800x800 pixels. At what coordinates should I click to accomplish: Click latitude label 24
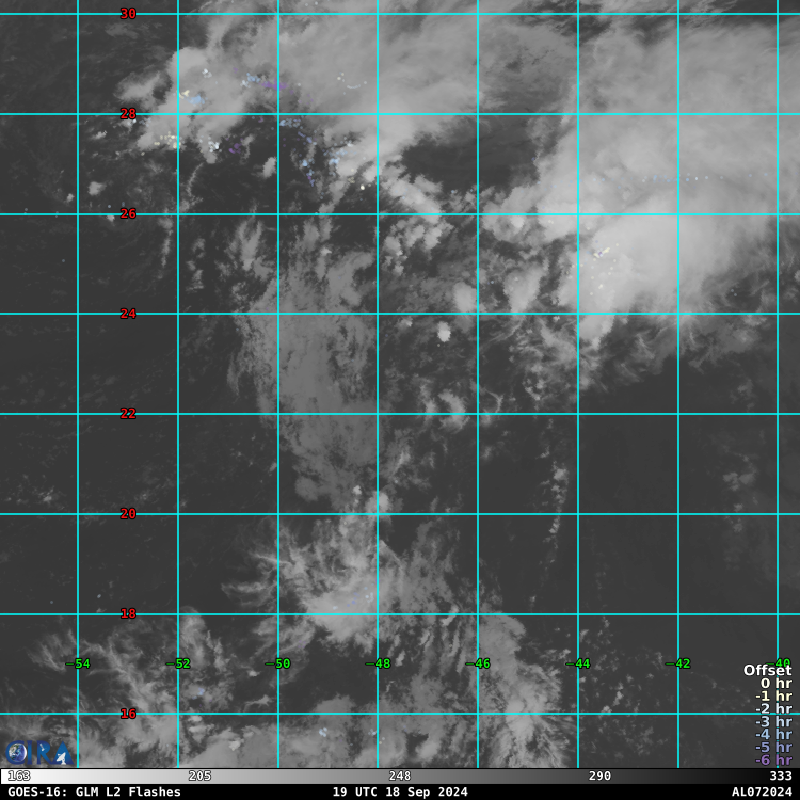point(128,314)
